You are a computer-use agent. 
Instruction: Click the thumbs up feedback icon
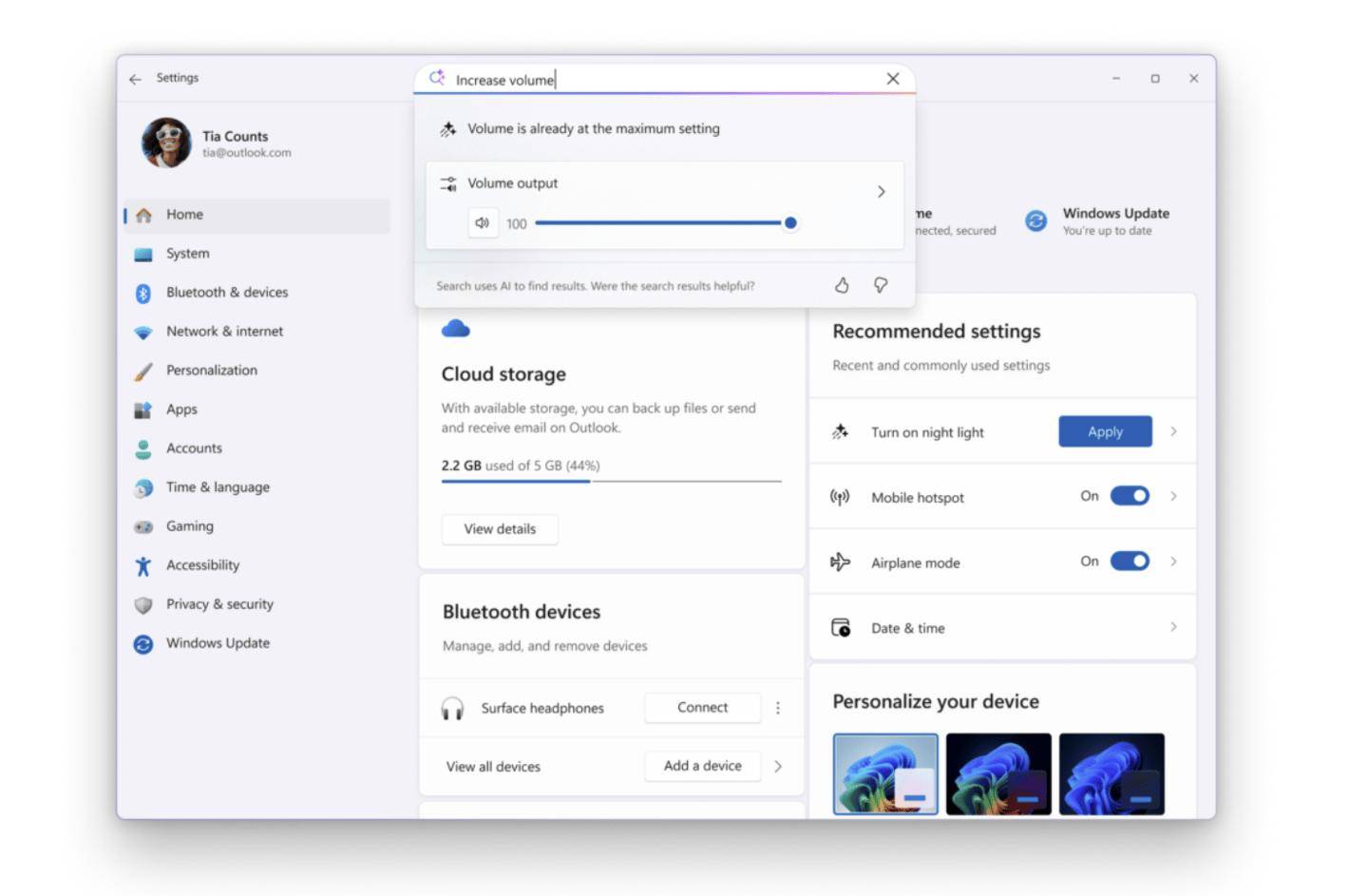point(842,285)
